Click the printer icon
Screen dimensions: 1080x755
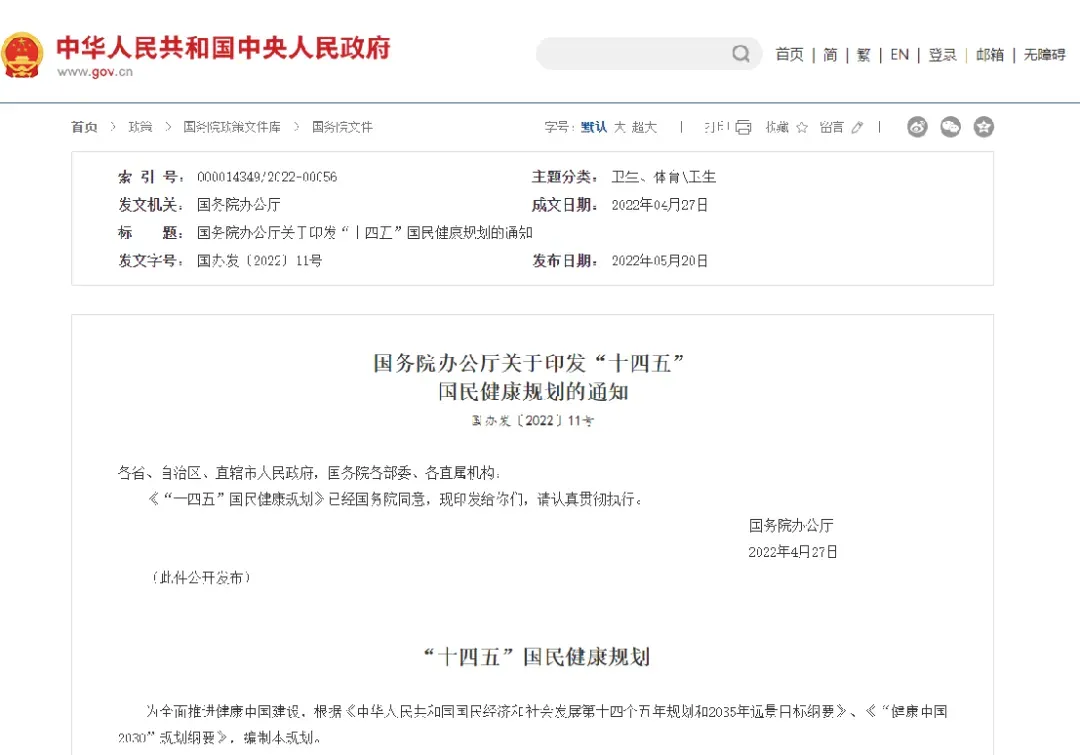tap(743, 127)
